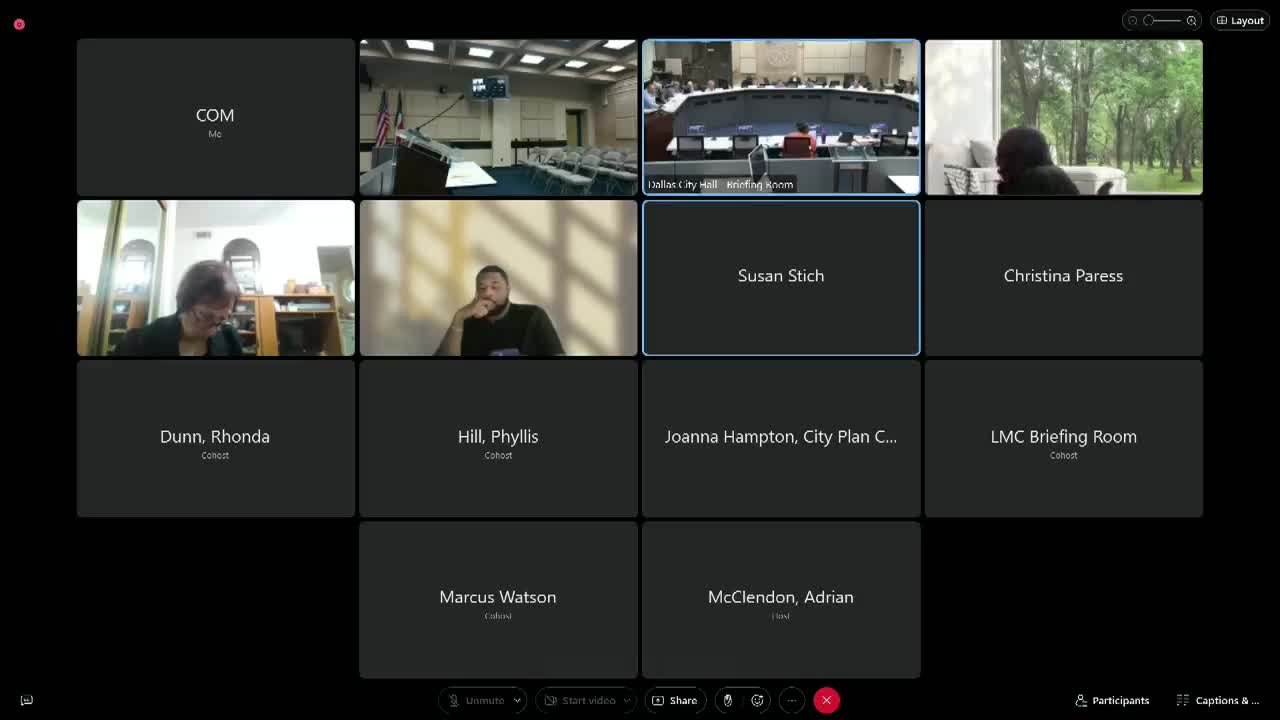Open the Participants panel
The height and width of the screenshot is (720, 1280).
pos(1112,700)
